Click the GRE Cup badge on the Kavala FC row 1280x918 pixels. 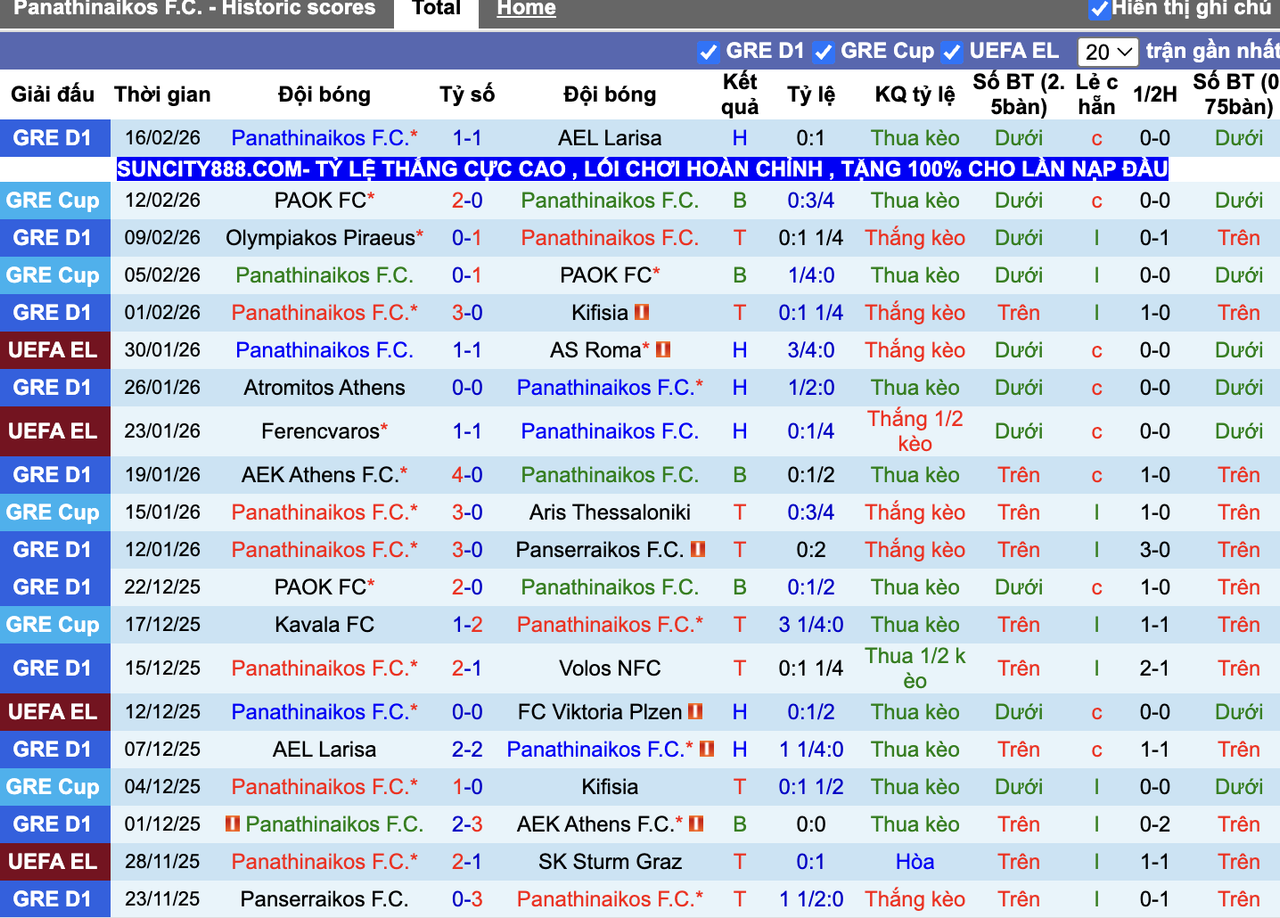click(x=56, y=624)
